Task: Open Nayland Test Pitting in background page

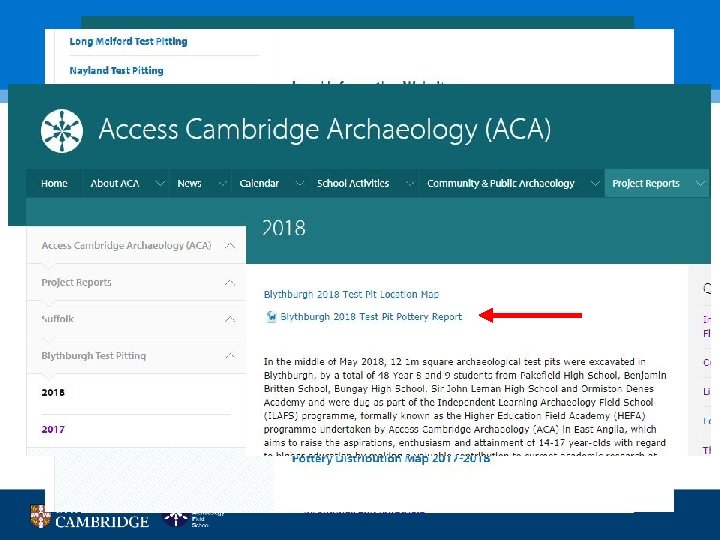Action: pos(116,70)
